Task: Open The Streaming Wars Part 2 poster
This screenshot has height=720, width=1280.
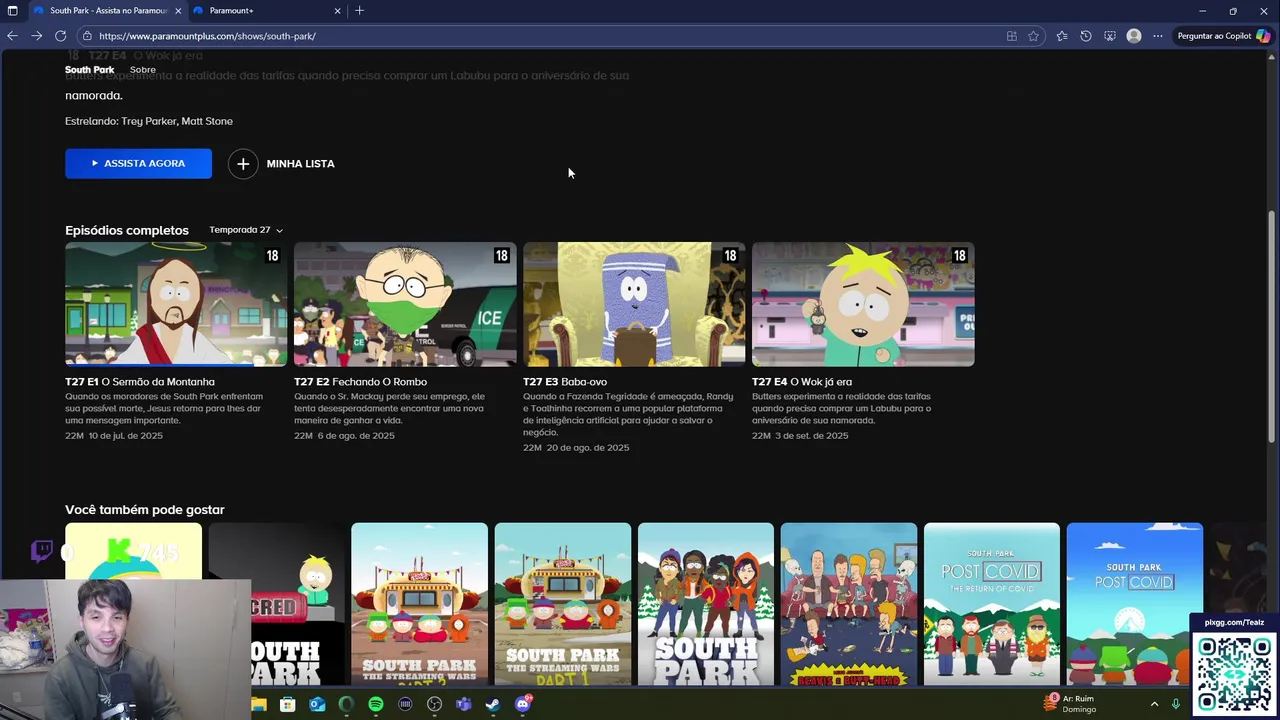Action: pos(419,604)
